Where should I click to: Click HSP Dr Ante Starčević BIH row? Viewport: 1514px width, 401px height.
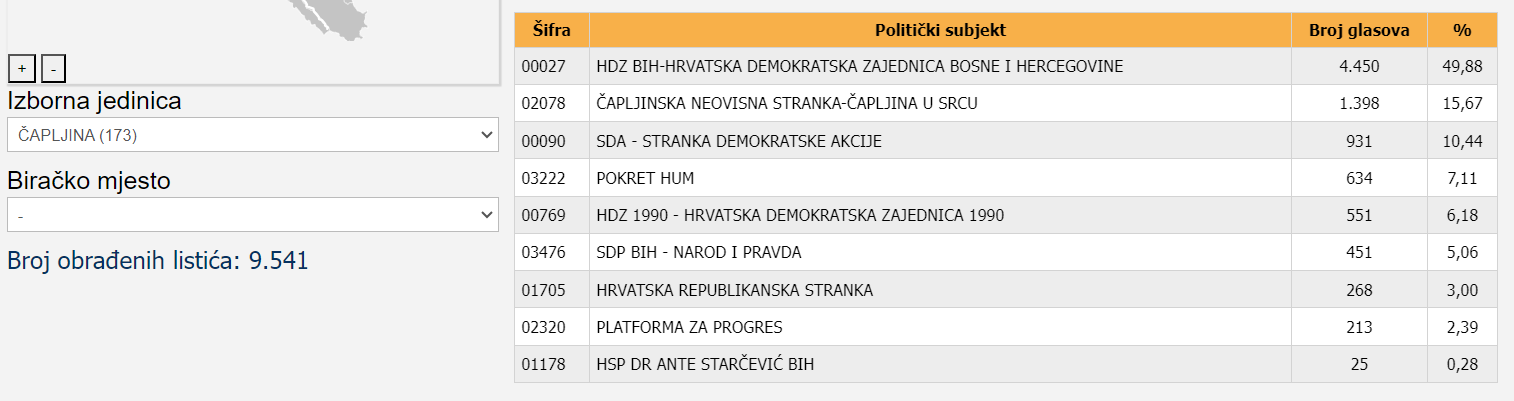(705, 364)
